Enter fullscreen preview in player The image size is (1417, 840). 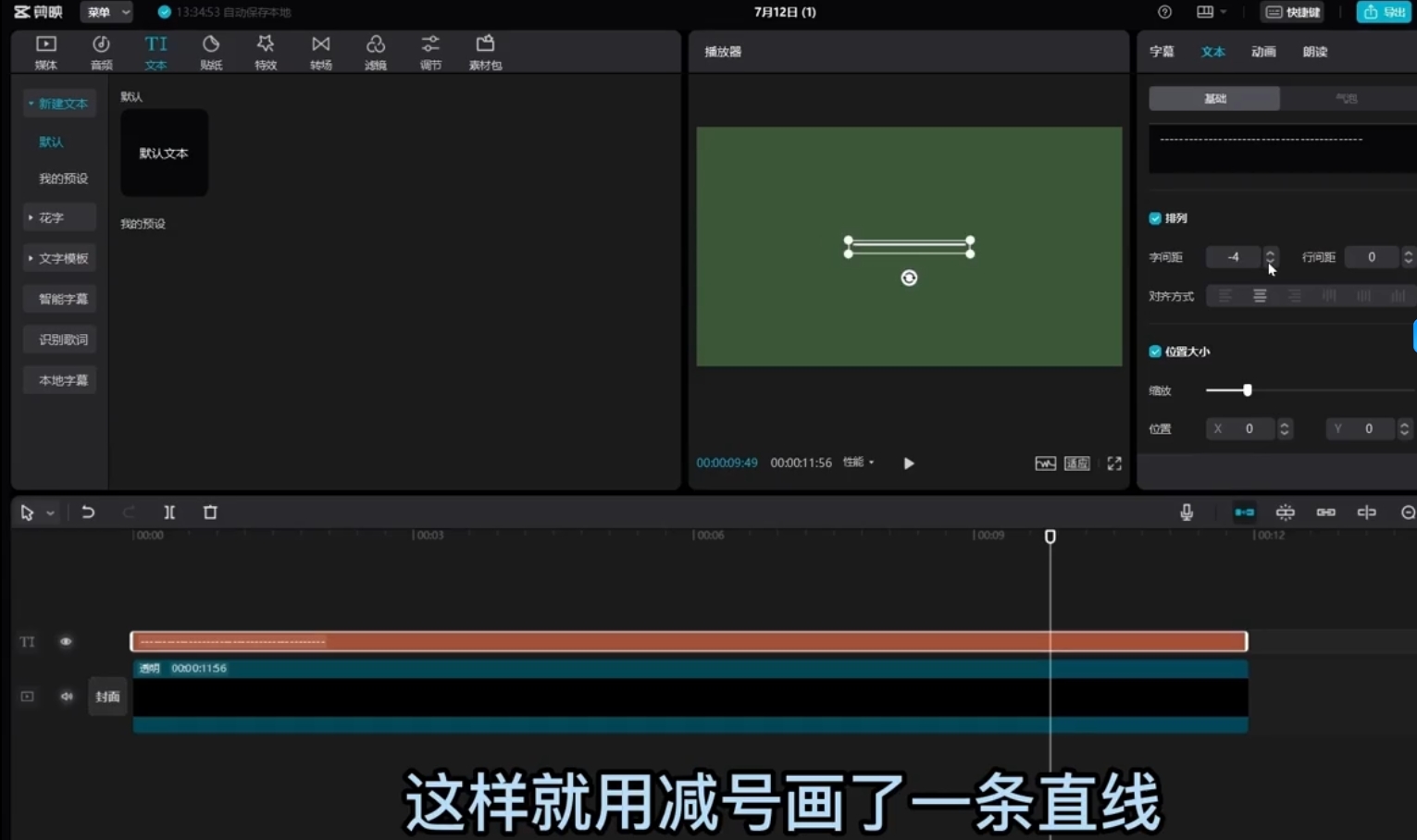pos(1114,463)
